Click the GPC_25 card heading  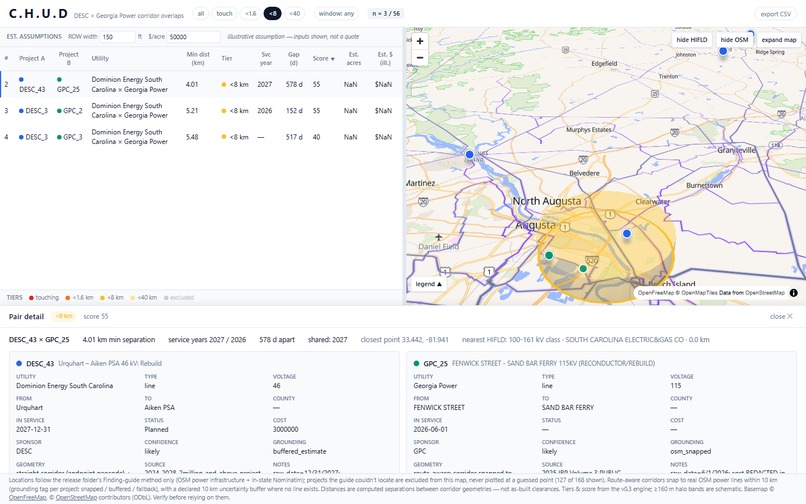(x=436, y=364)
